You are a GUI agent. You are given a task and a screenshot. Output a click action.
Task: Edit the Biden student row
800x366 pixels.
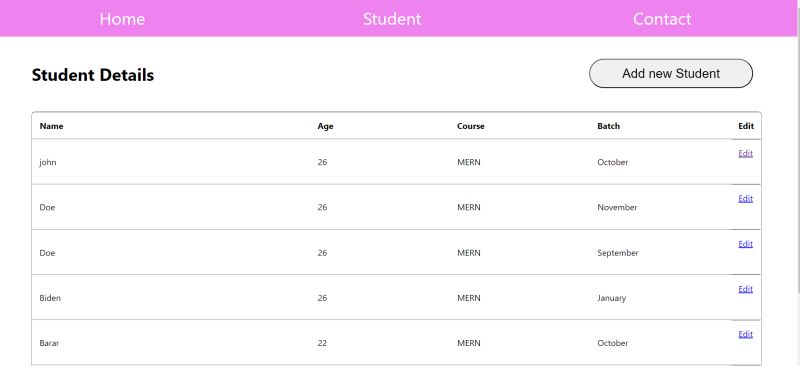(x=745, y=289)
